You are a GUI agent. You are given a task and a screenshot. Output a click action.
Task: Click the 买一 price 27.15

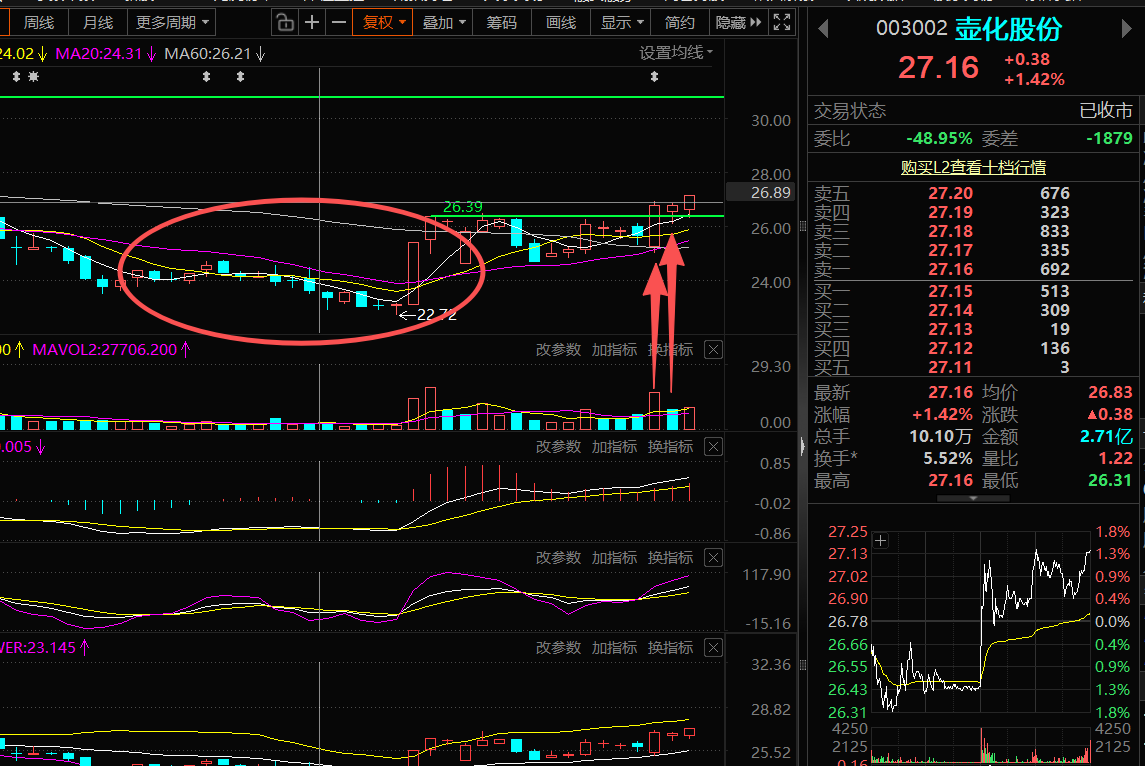pos(950,291)
